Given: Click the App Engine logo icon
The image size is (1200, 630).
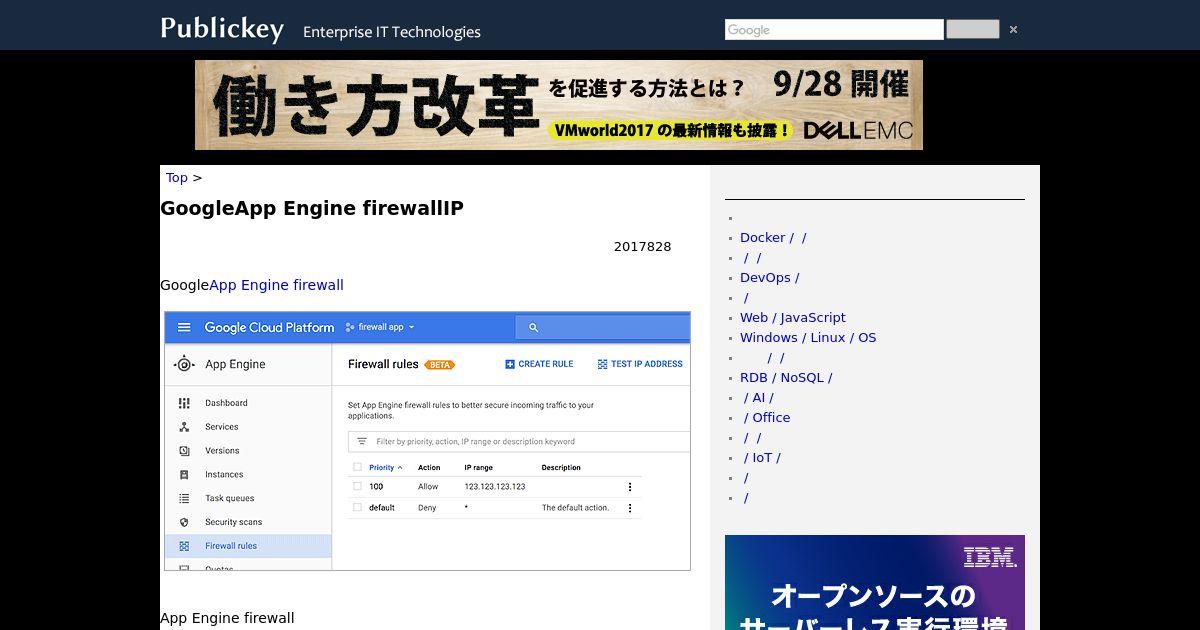Looking at the screenshot, I should click(184, 364).
